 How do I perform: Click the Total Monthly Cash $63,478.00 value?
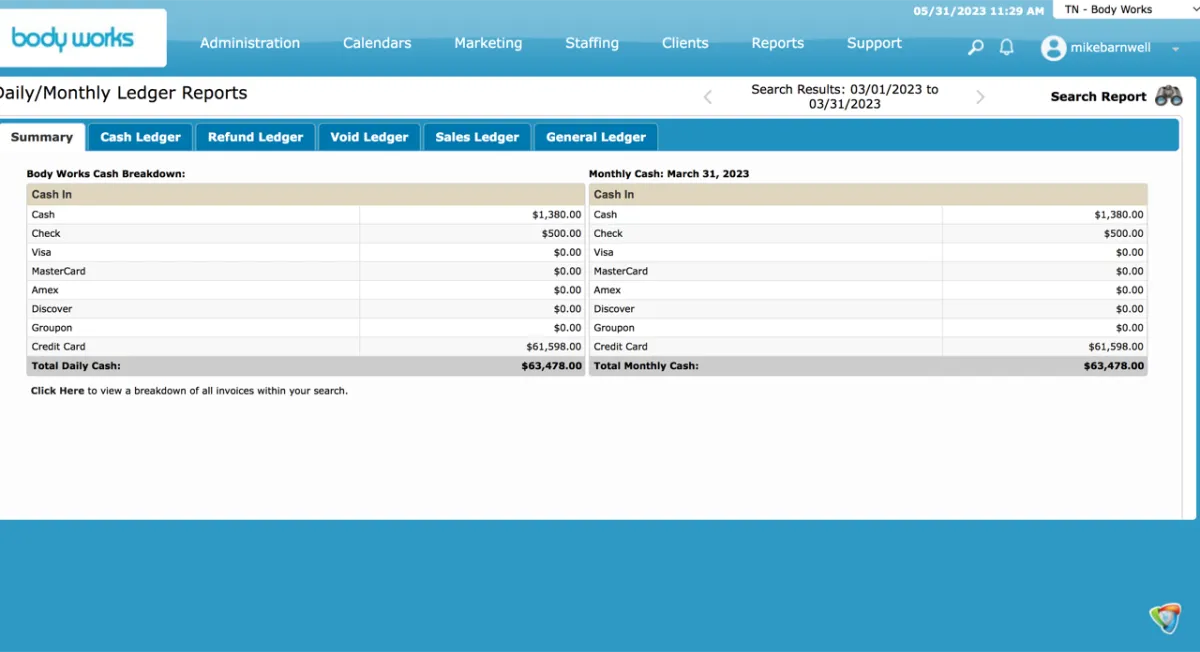1114,366
